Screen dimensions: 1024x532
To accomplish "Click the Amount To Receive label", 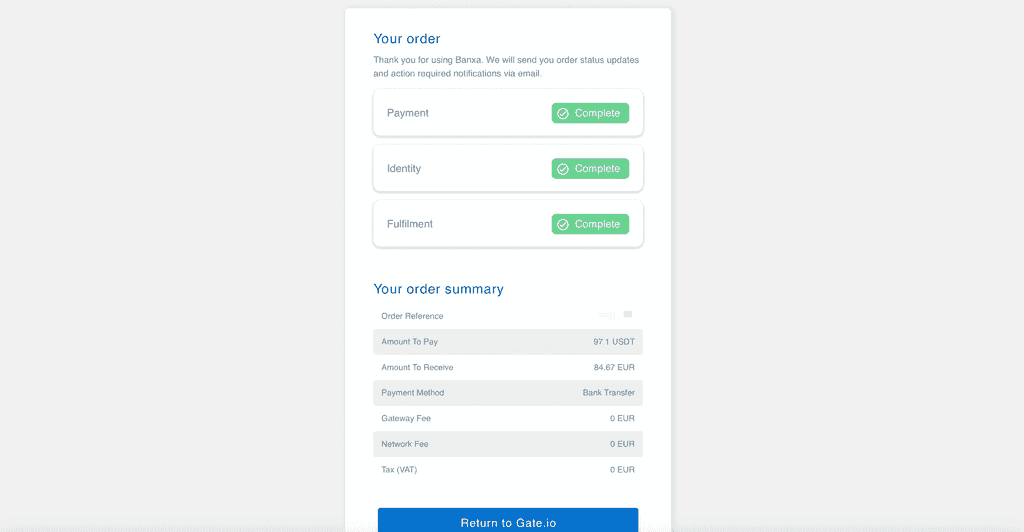I will 417,367.
